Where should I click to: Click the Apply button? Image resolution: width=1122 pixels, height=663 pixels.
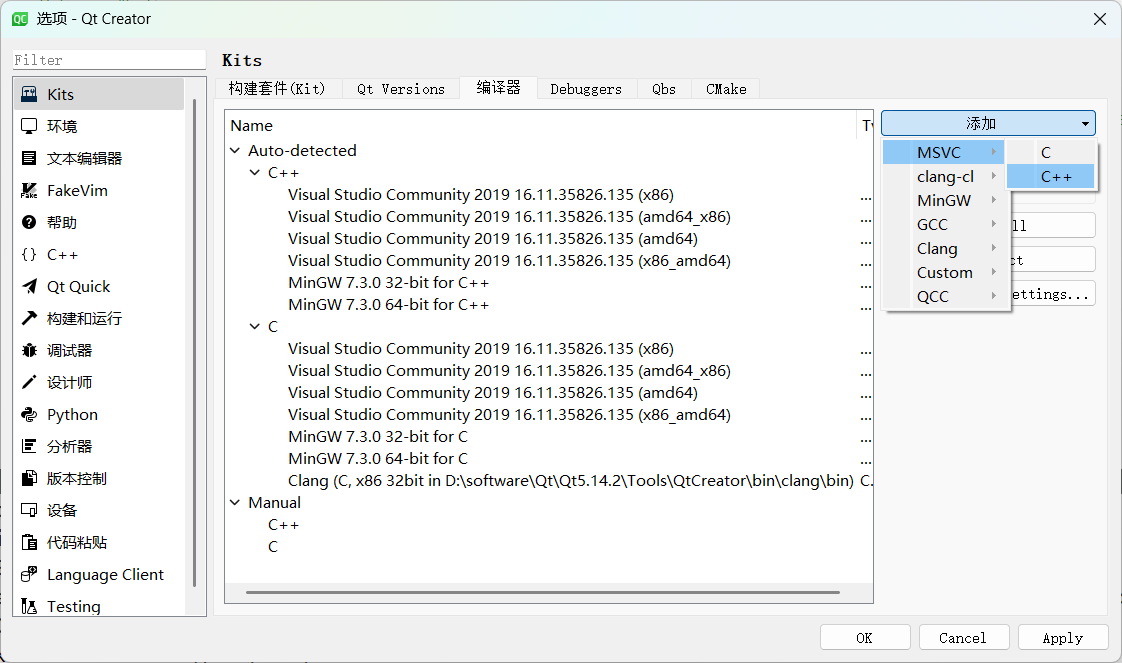coord(1062,637)
